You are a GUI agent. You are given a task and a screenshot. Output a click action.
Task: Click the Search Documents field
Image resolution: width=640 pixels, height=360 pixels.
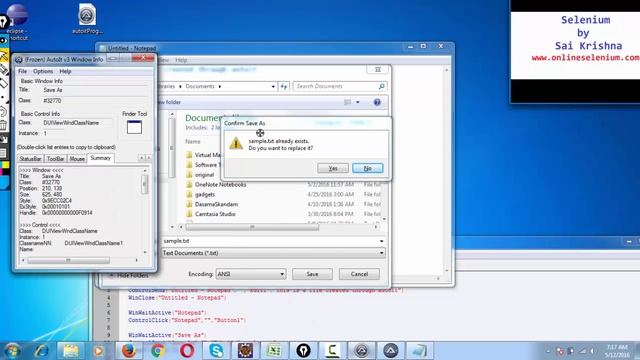pos(340,87)
